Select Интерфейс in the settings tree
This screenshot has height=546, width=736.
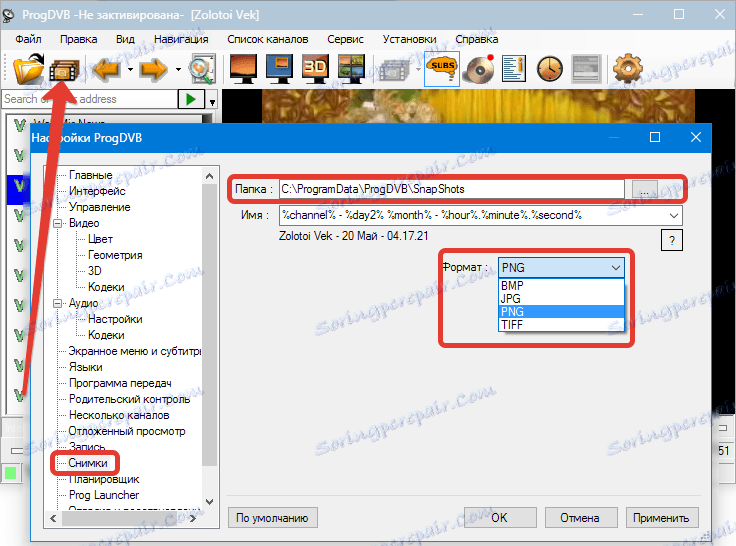[x=97, y=191]
